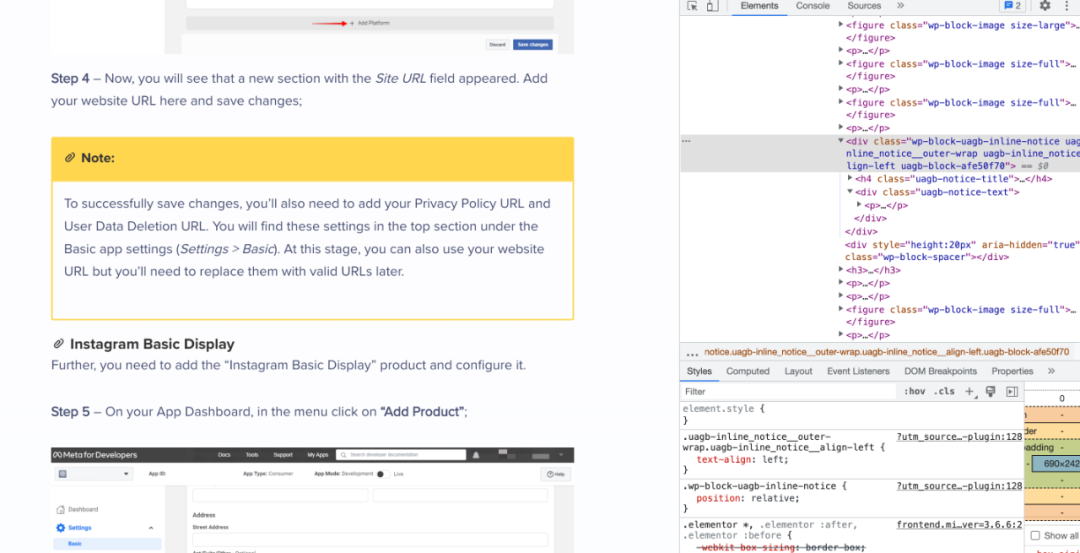
Task: Click the breadcrumb ellipsis before the notice path
Action: coord(692,352)
